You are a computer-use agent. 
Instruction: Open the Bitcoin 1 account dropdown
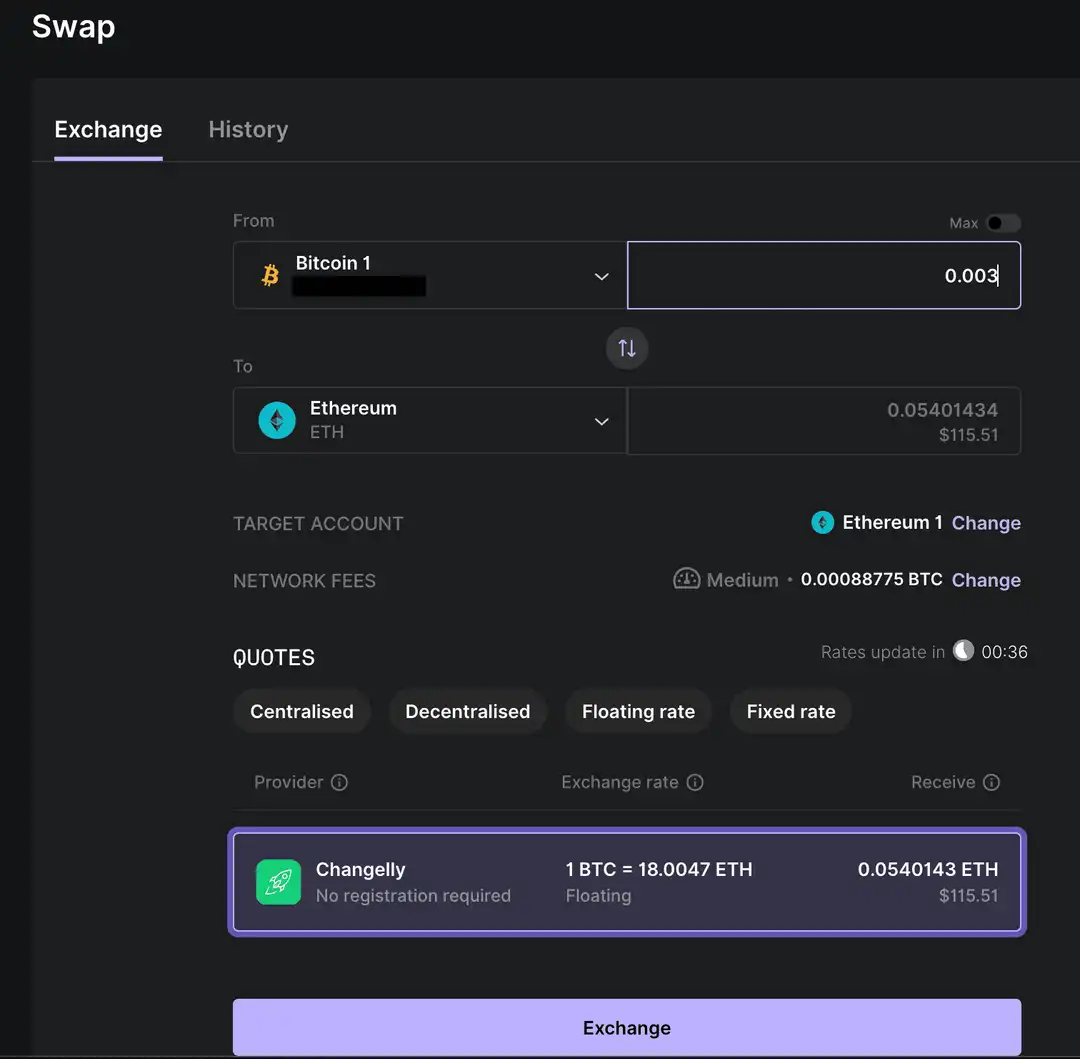coord(601,277)
